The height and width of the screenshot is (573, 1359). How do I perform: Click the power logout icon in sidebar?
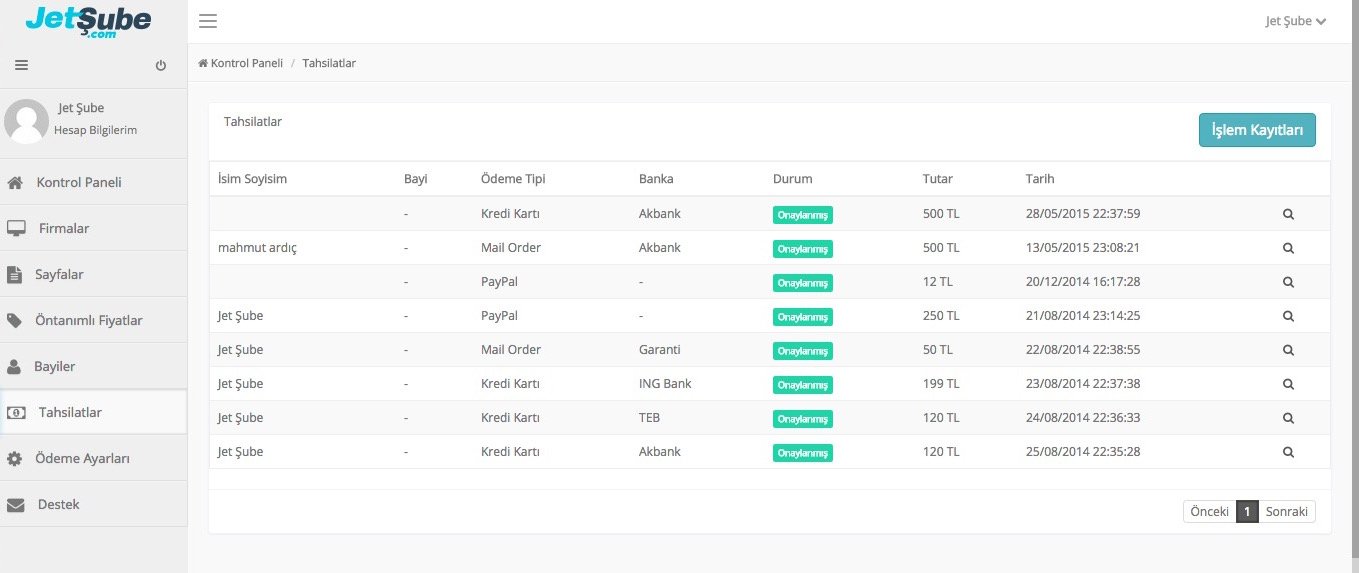click(x=161, y=66)
